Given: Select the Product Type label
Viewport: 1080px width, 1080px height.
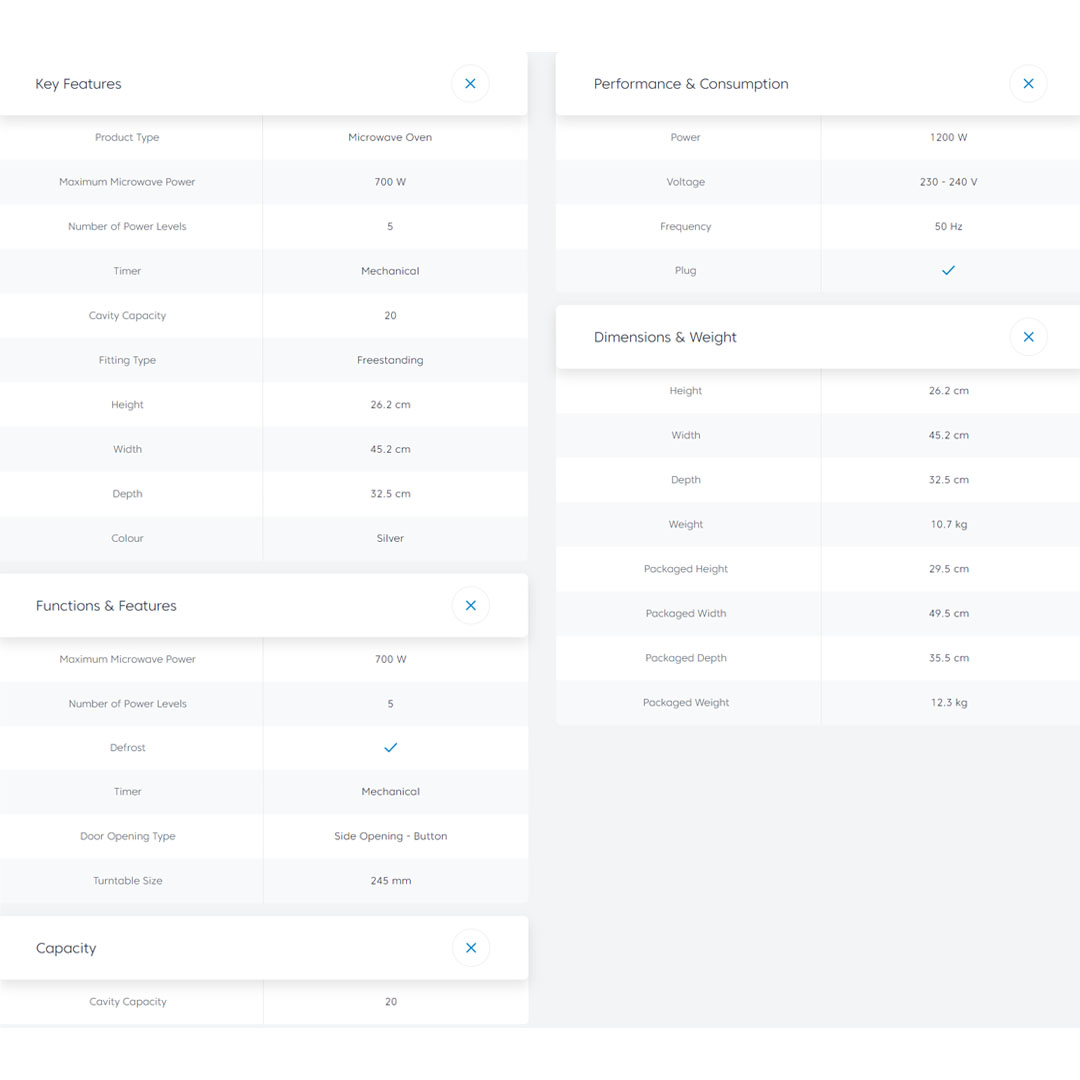Looking at the screenshot, I should click(x=127, y=137).
